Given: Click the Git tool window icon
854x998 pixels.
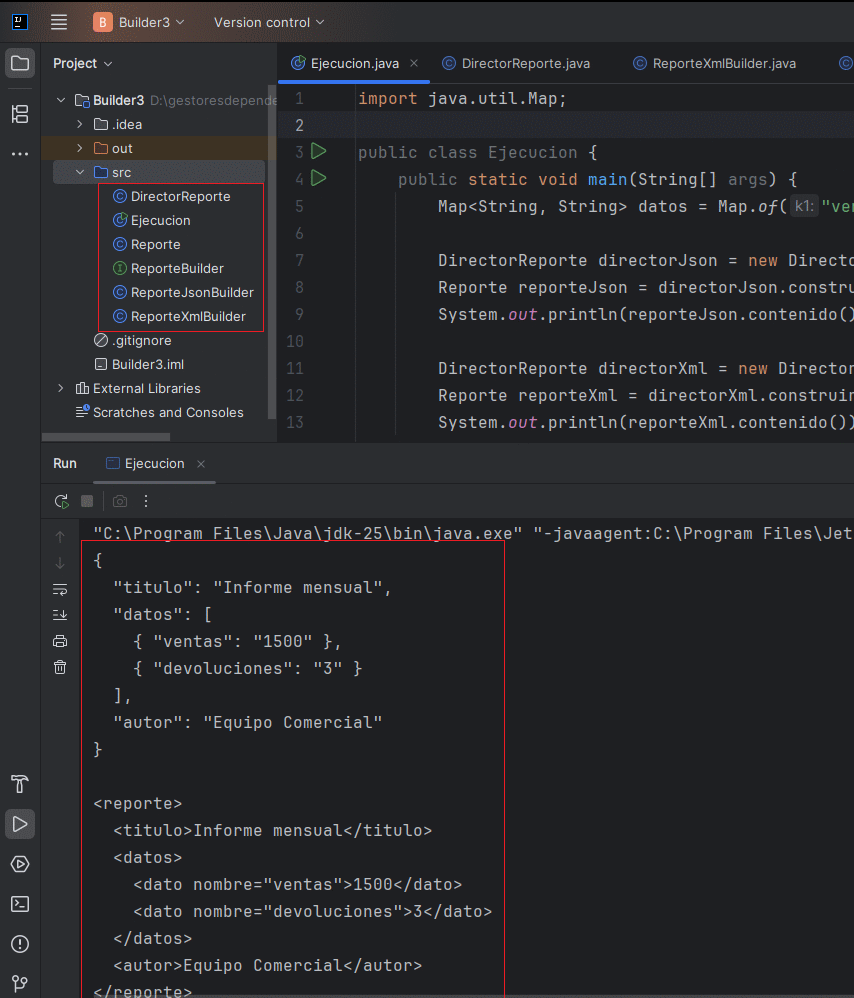Looking at the screenshot, I should tap(20, 984).
